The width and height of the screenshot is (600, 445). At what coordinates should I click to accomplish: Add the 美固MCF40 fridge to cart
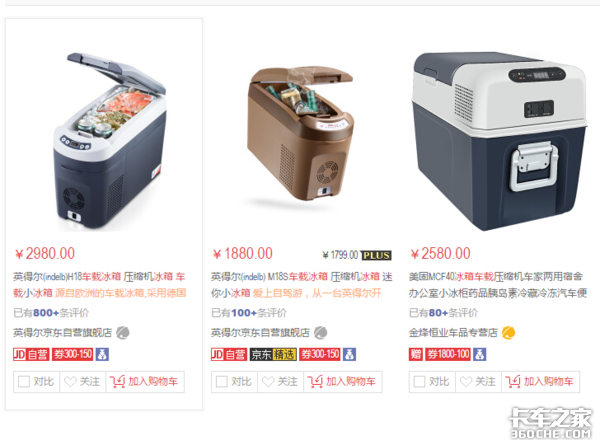click(540, 381)
